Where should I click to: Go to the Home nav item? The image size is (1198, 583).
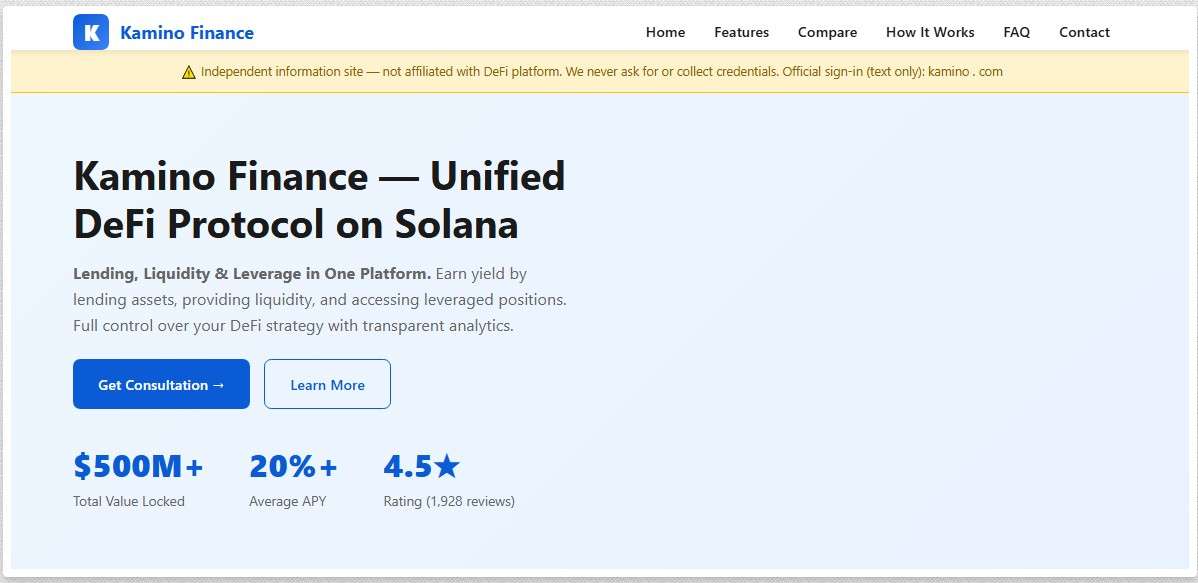coord(665,32)
